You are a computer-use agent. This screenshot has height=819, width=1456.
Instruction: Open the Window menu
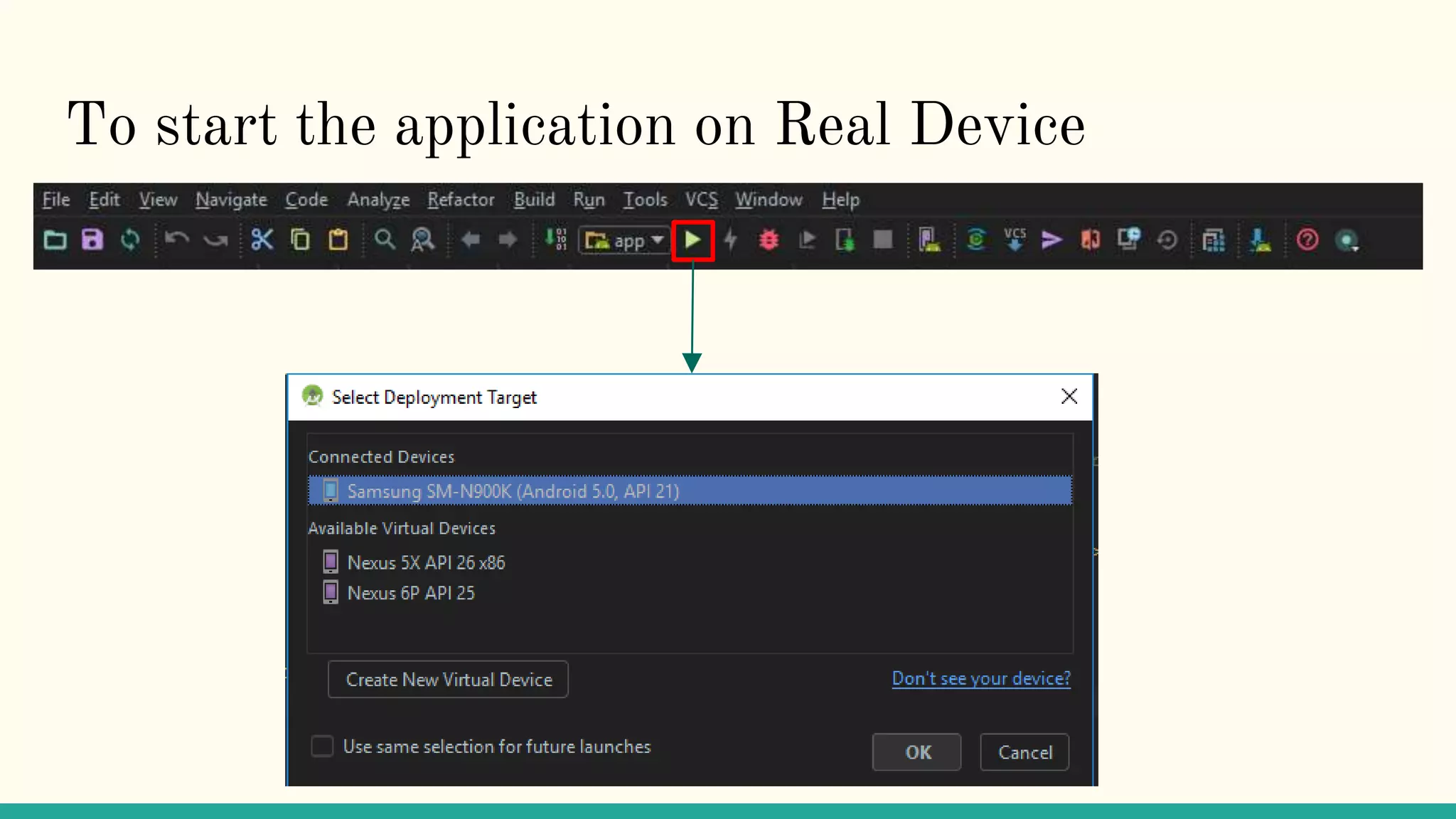769,200
